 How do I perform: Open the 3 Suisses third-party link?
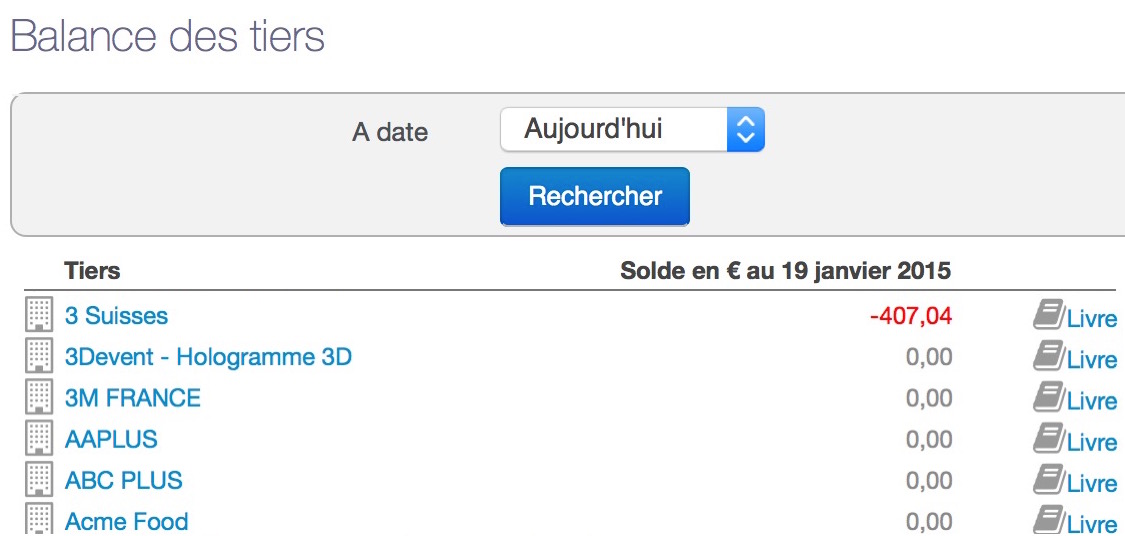pos(116,316)
